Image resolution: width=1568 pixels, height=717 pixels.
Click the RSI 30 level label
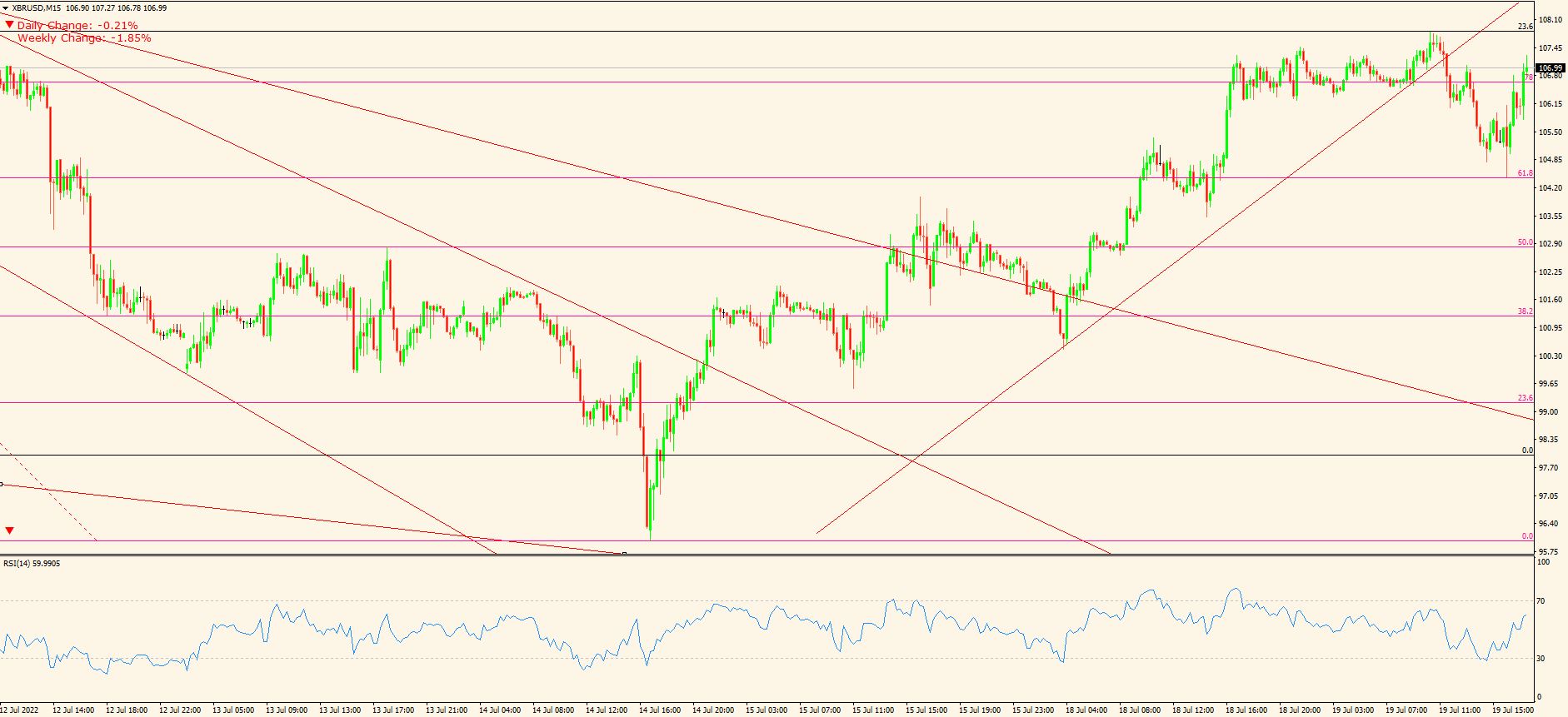click(x=1541, y=659)
